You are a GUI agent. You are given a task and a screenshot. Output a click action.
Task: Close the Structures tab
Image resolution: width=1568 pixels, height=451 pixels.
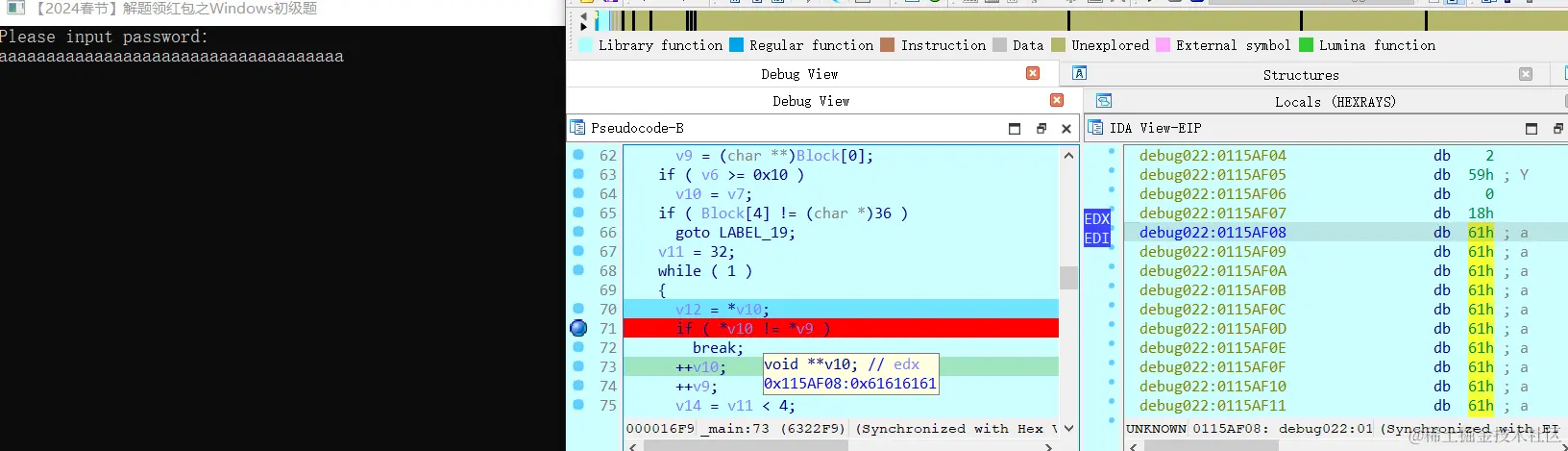(x=1526, y=74)
